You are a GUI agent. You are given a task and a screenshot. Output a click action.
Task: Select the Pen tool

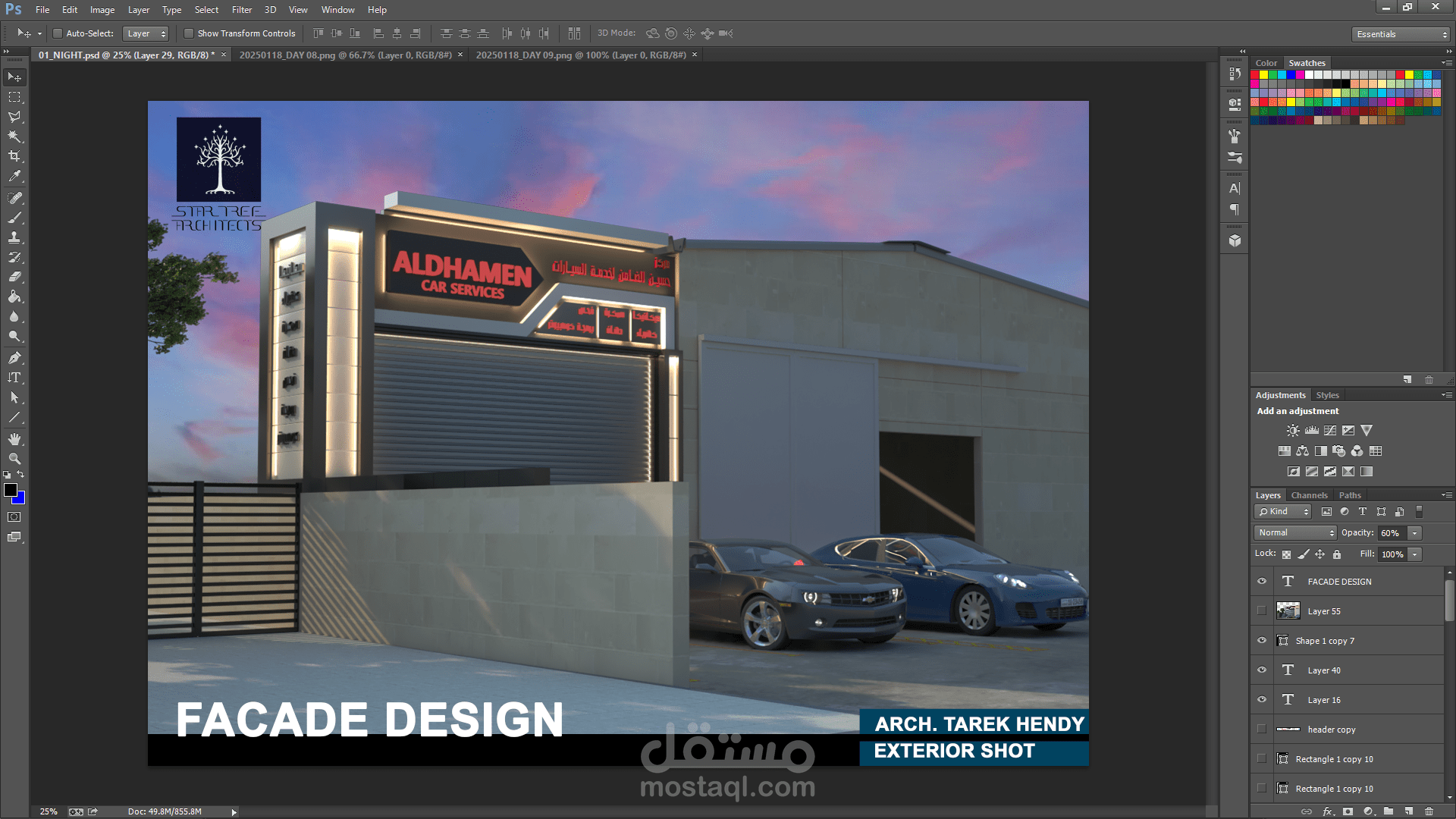[x=14, y=358]
